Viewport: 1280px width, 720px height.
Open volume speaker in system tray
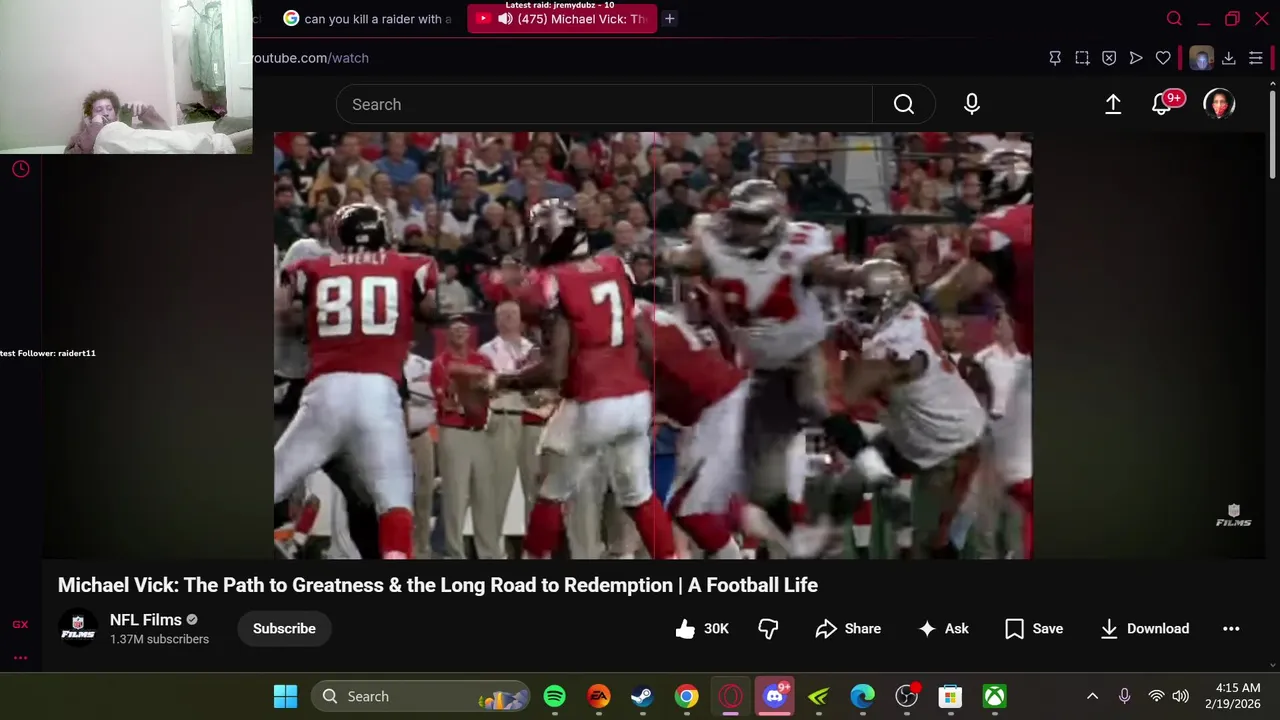[1180, 696]
